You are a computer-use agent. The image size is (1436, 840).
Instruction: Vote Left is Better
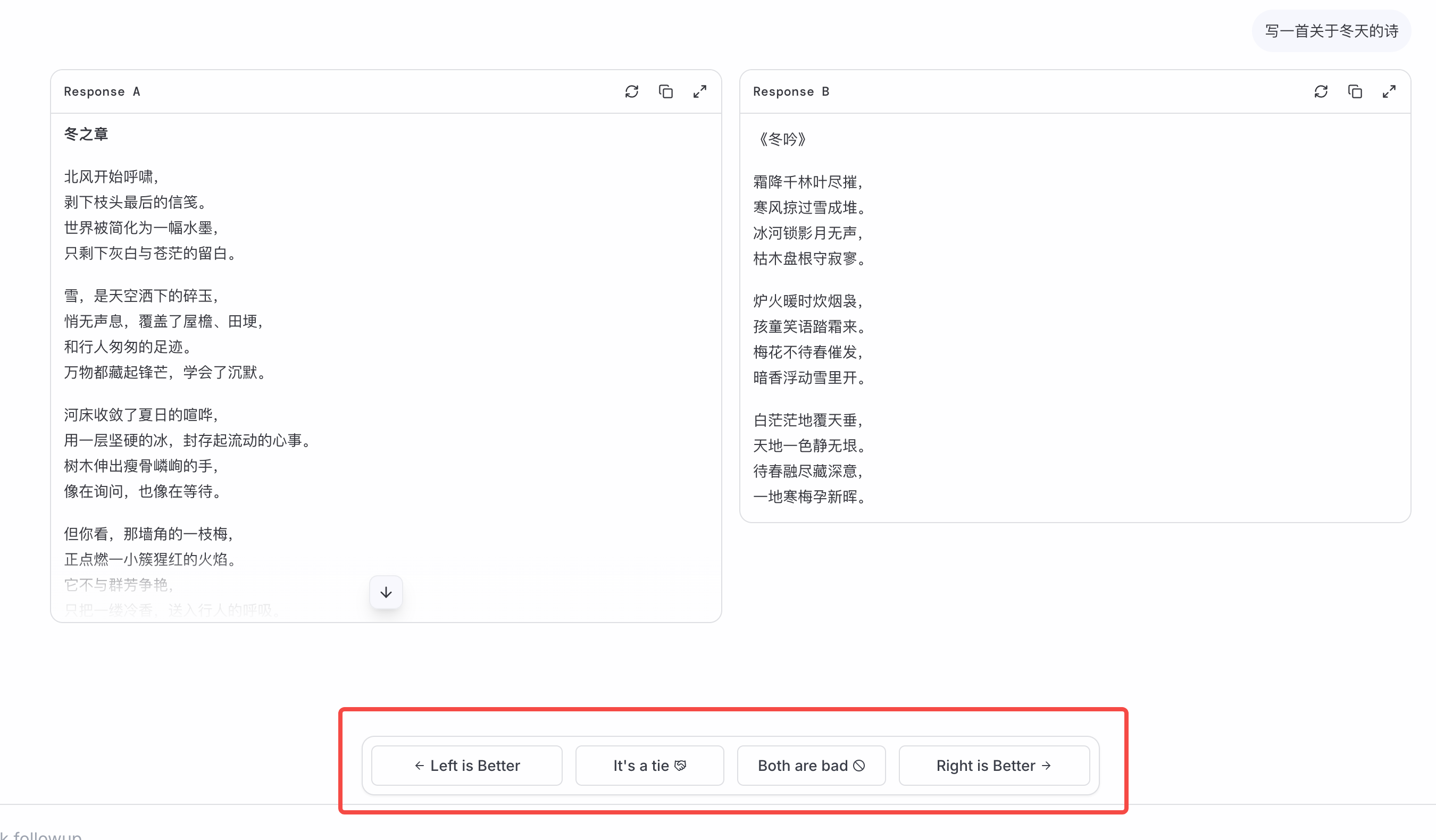(467, 766)
